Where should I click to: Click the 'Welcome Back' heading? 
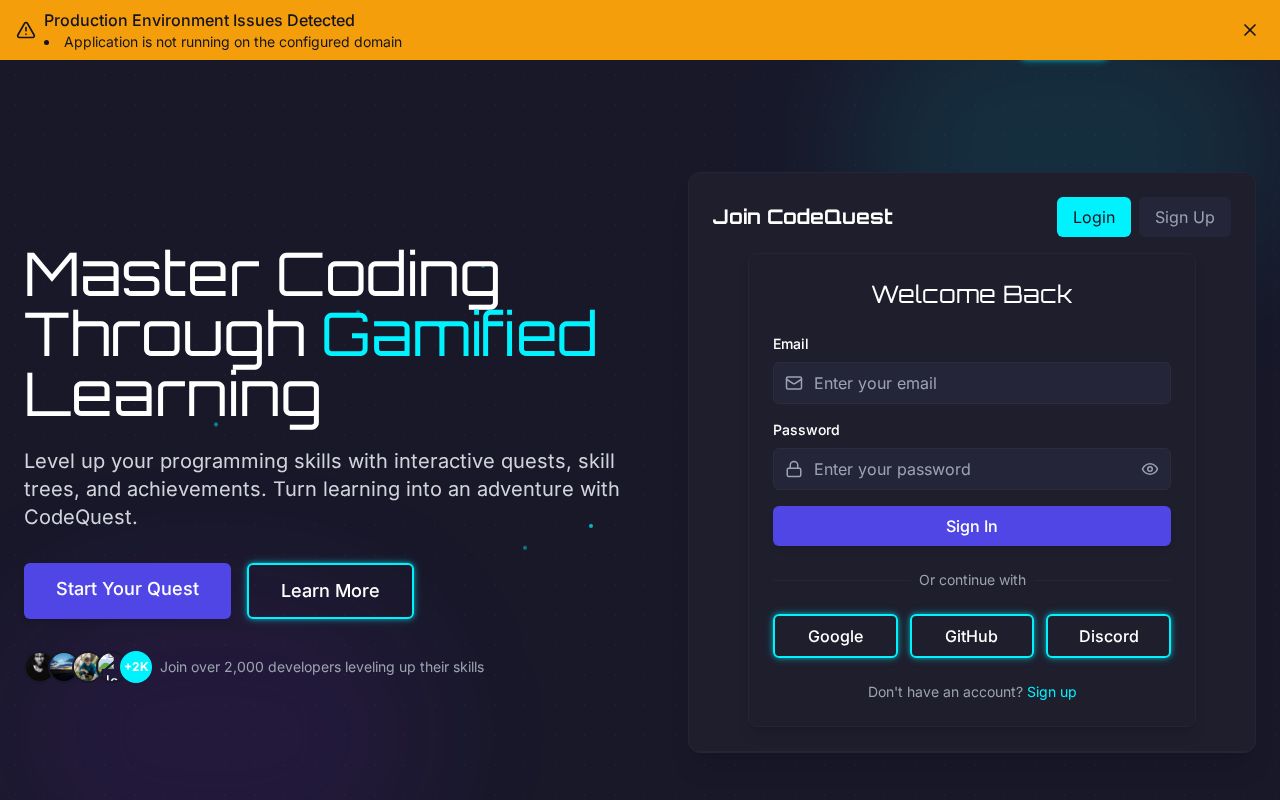[x=972, y=294]
